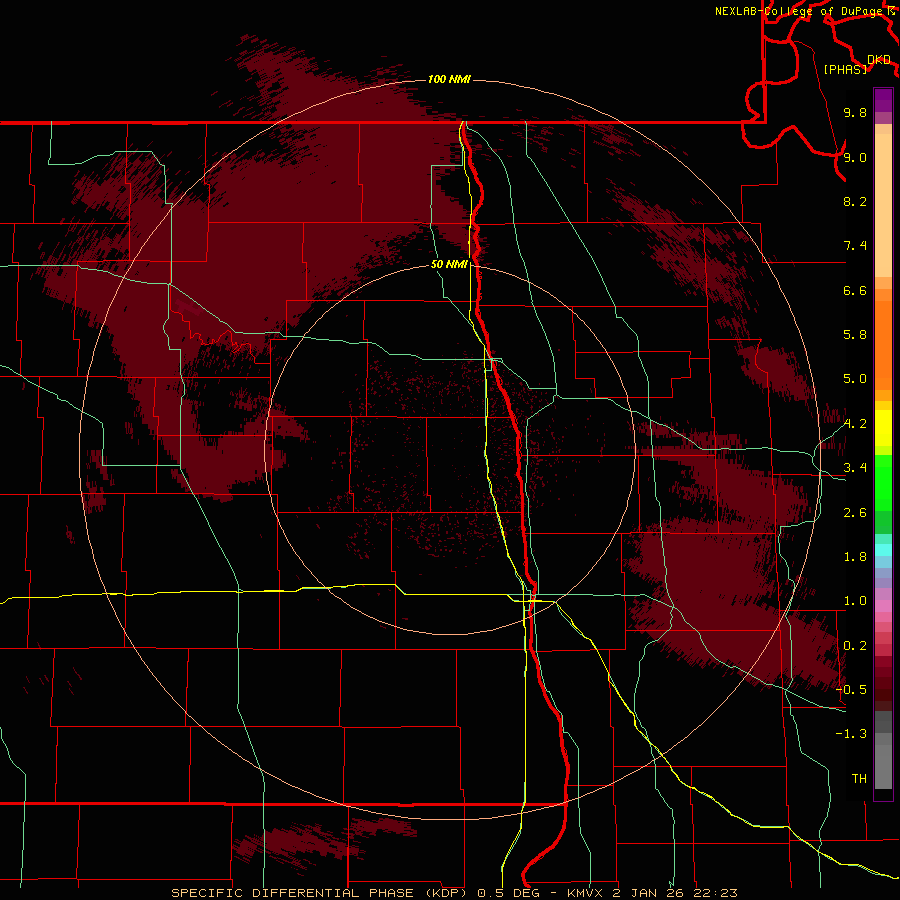This screenshot has width=900, height=900.
Task: Click the cyan colorbar segment
Action: click(883, 550)
